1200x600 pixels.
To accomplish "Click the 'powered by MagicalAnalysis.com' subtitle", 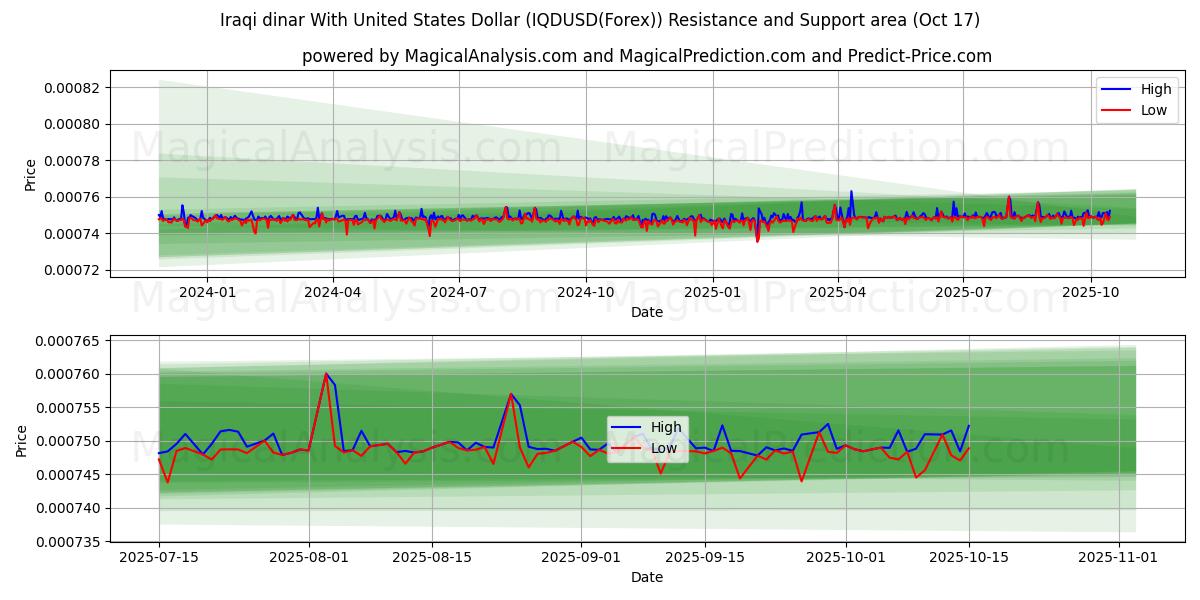I will pyautogui.click(x=646, y=56).
